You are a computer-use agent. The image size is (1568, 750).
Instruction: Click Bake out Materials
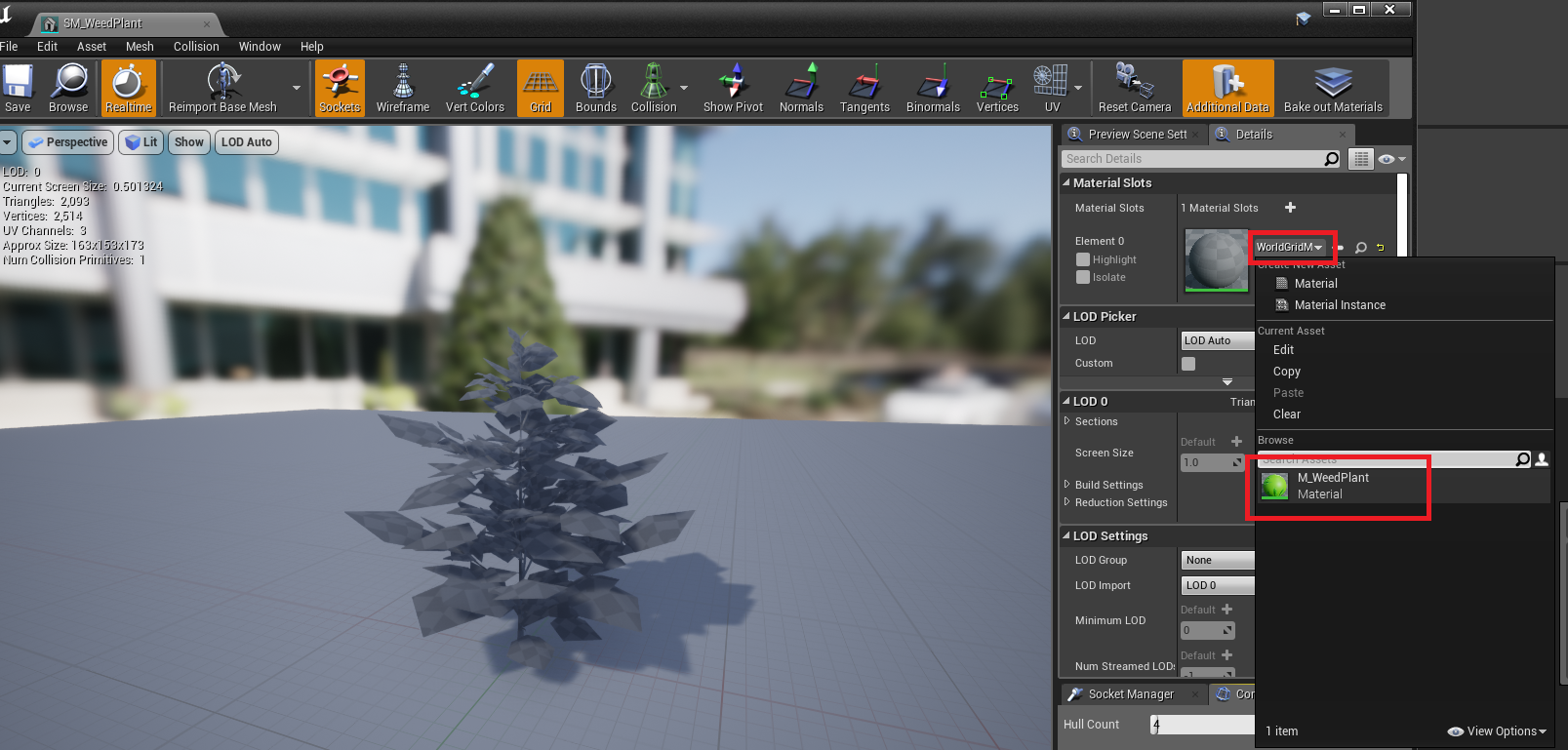(x=1333, y=88)
